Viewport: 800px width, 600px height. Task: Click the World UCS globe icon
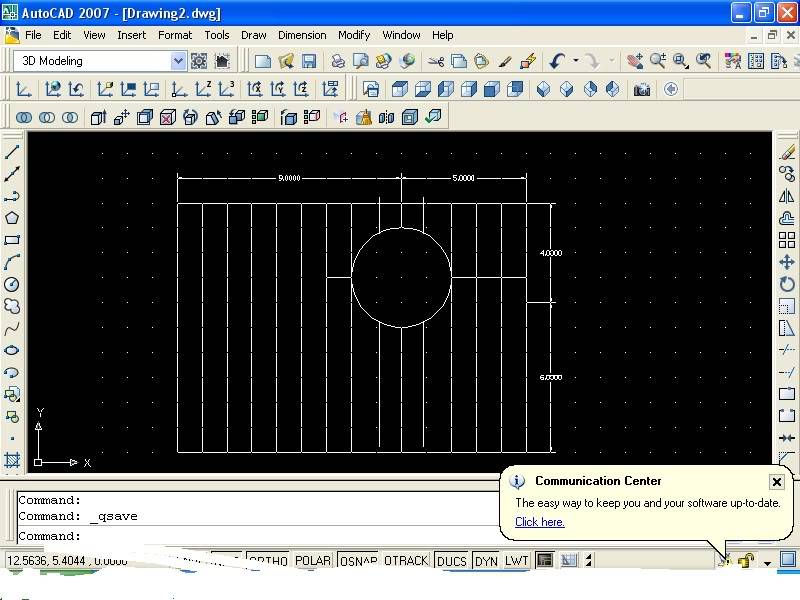pos(53,90)
